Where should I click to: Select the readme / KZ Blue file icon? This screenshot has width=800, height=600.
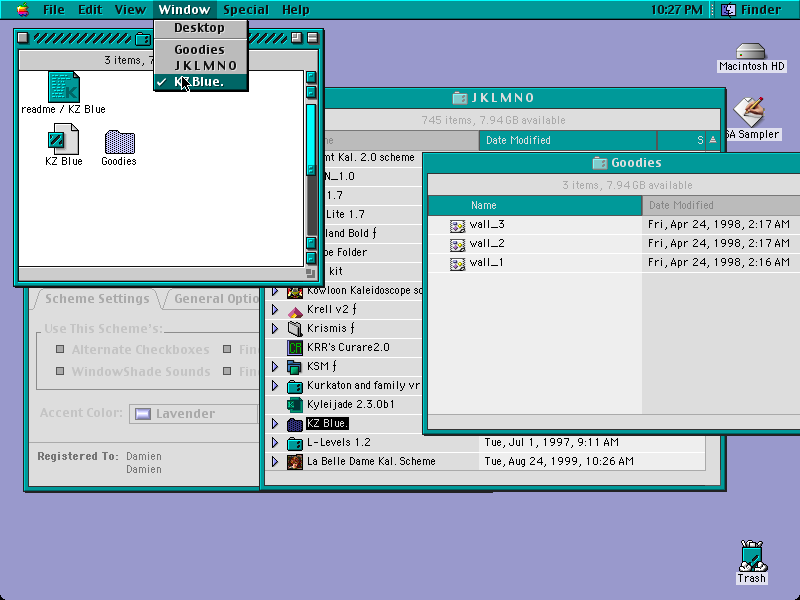[64, 87]
